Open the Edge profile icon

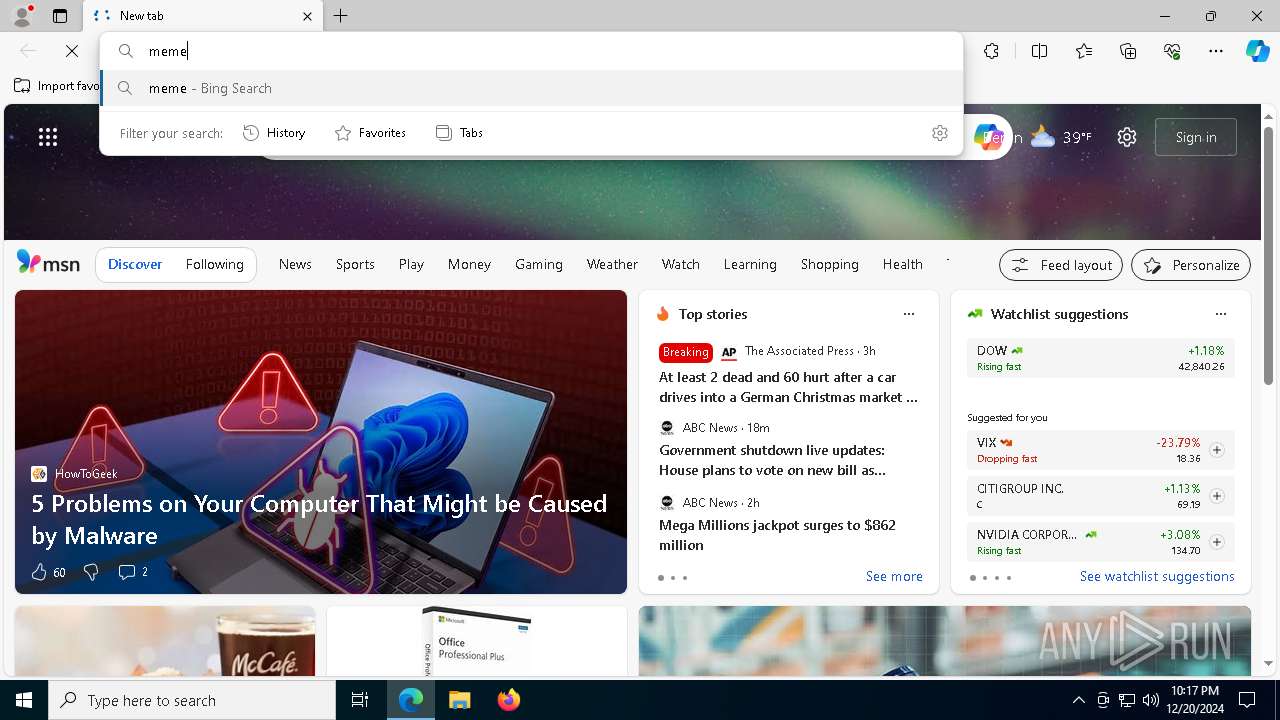[21, 16]
